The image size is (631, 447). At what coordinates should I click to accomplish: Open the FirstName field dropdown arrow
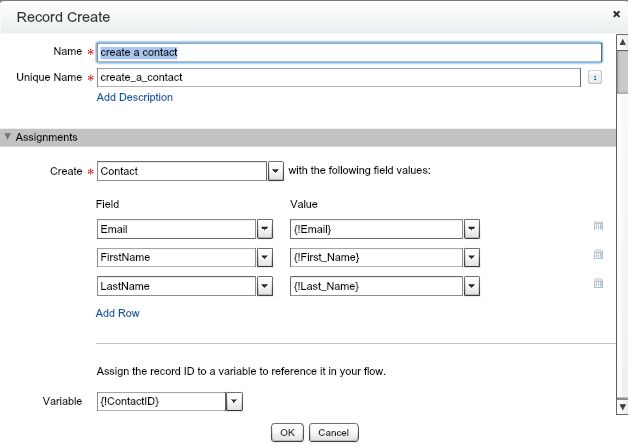click(265, 257)
